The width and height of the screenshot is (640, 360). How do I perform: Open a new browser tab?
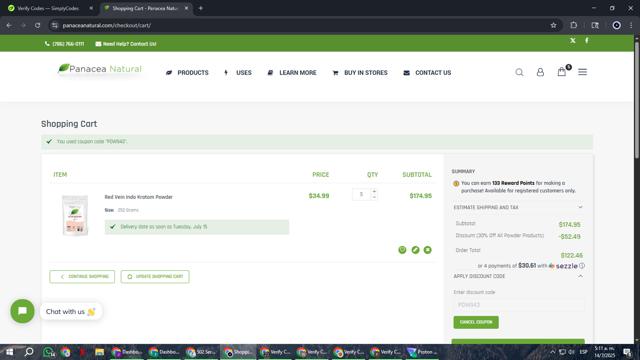[200, 8]
